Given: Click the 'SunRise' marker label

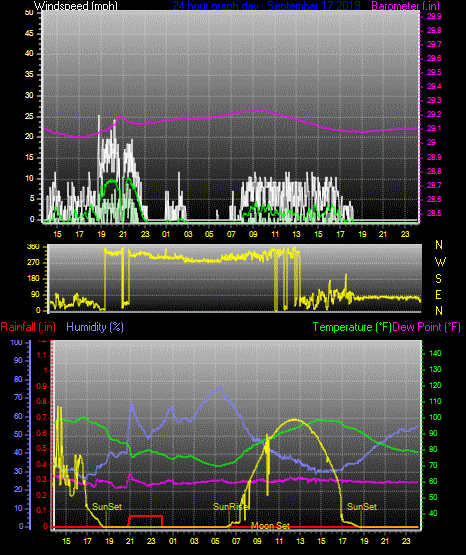Looking at the screenshot, I should [231, 507].
